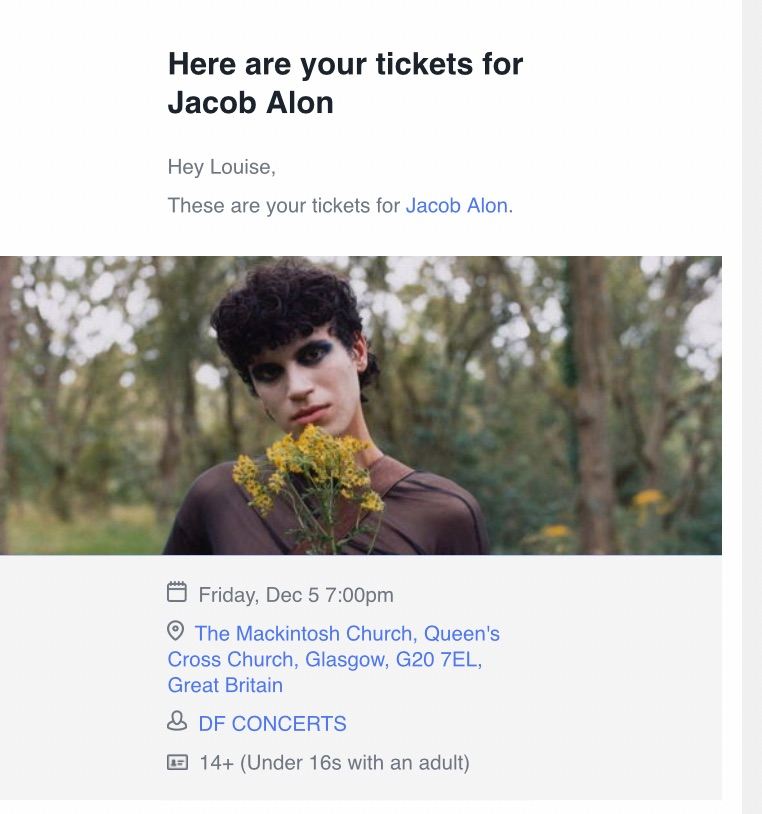Click the "Hey Louise," greeting text
This screenshot has height=814, width=762.
(x=221, y=167)
